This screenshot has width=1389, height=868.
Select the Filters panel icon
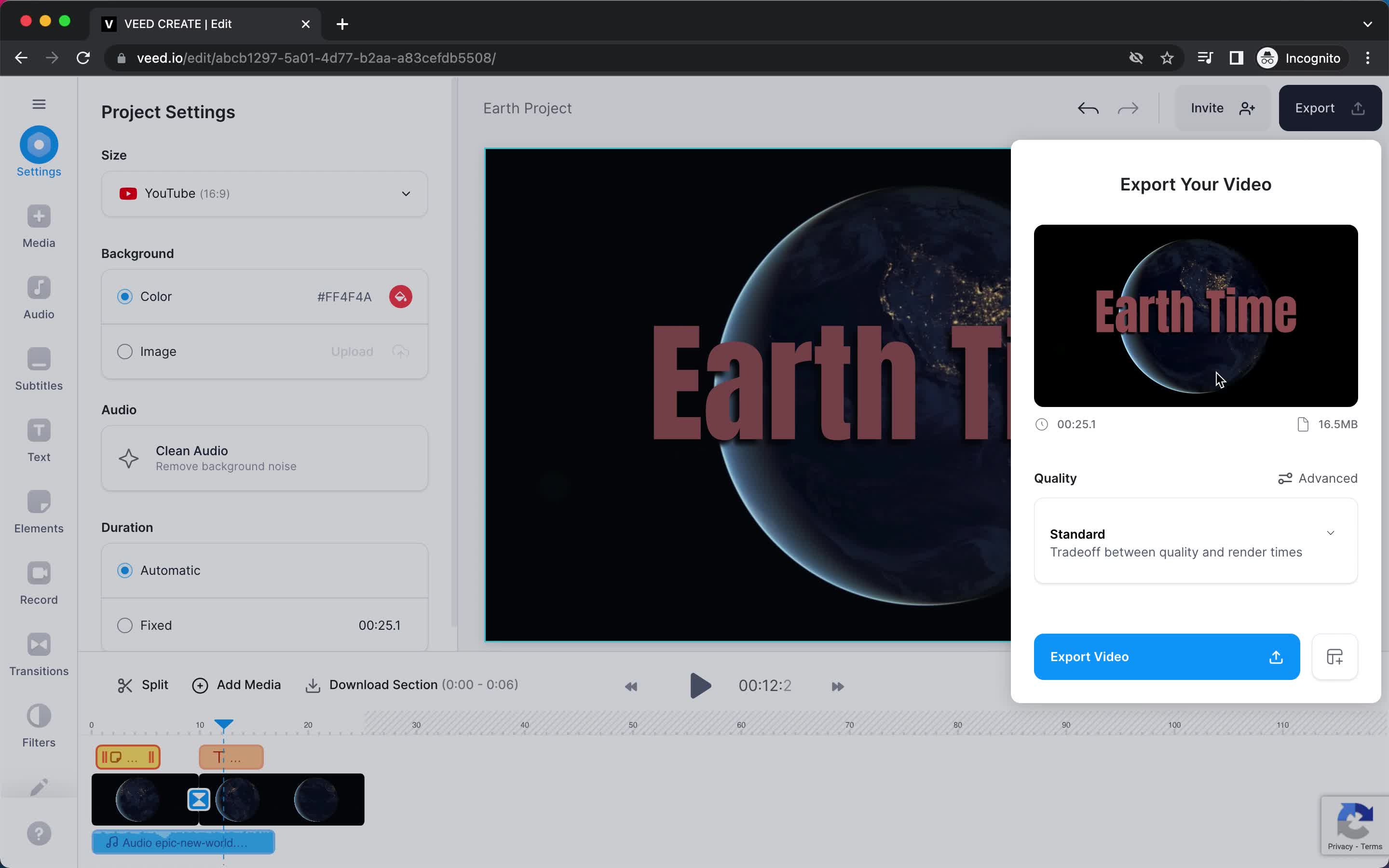click(39, 725)
